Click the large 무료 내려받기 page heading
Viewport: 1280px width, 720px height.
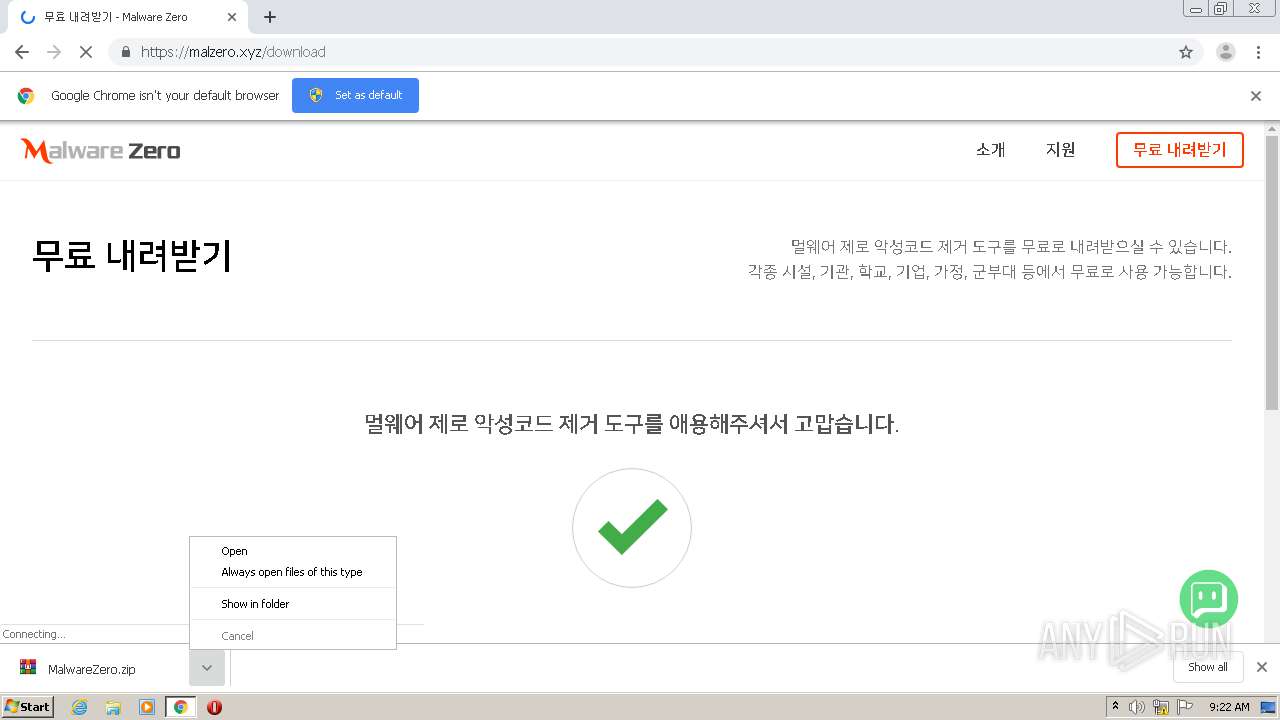coord(132,256)
